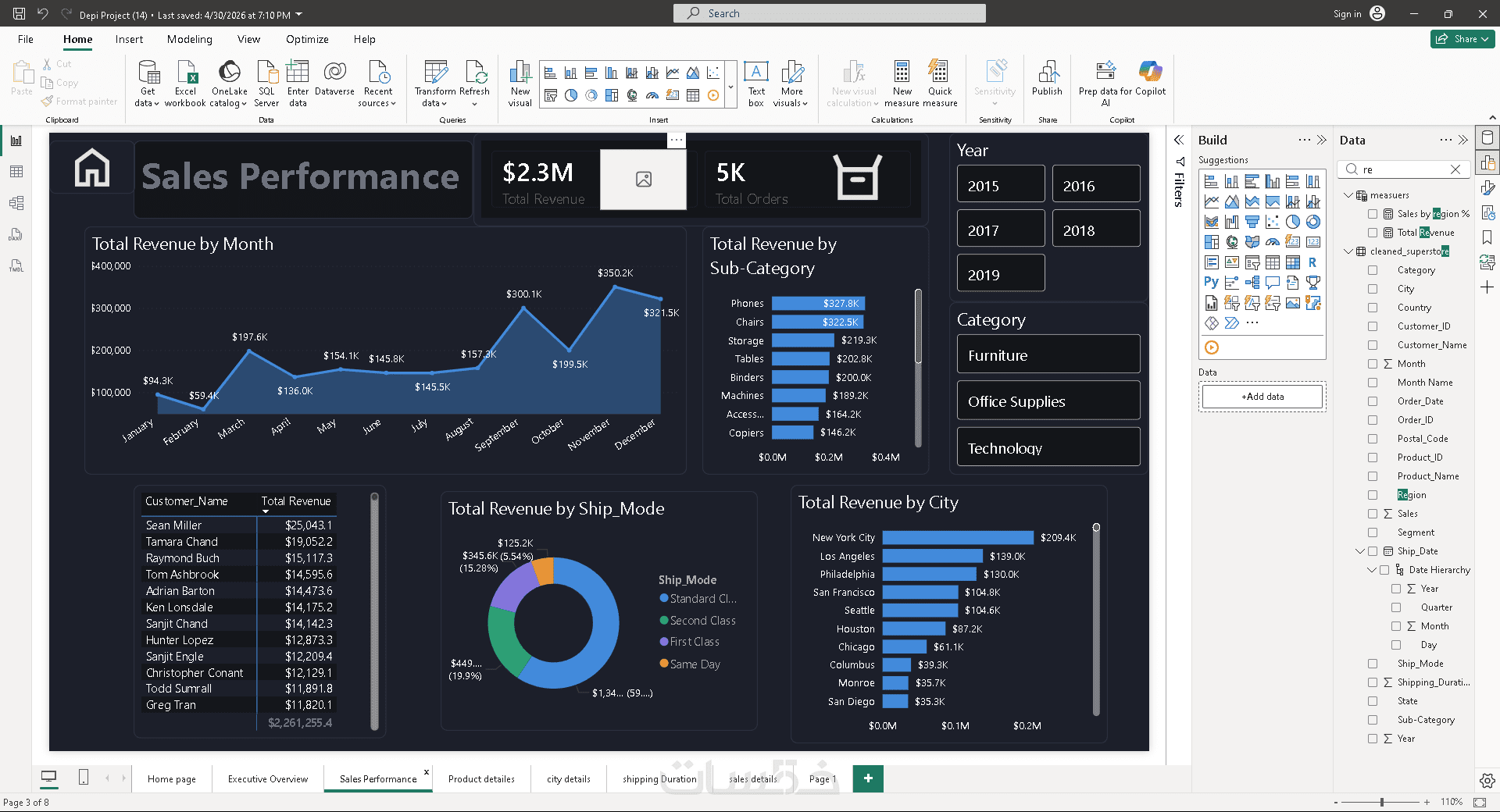Open Table view from left sidebar
The width and height of the screenshot is (1500, 812).
(x=16, y=172)
